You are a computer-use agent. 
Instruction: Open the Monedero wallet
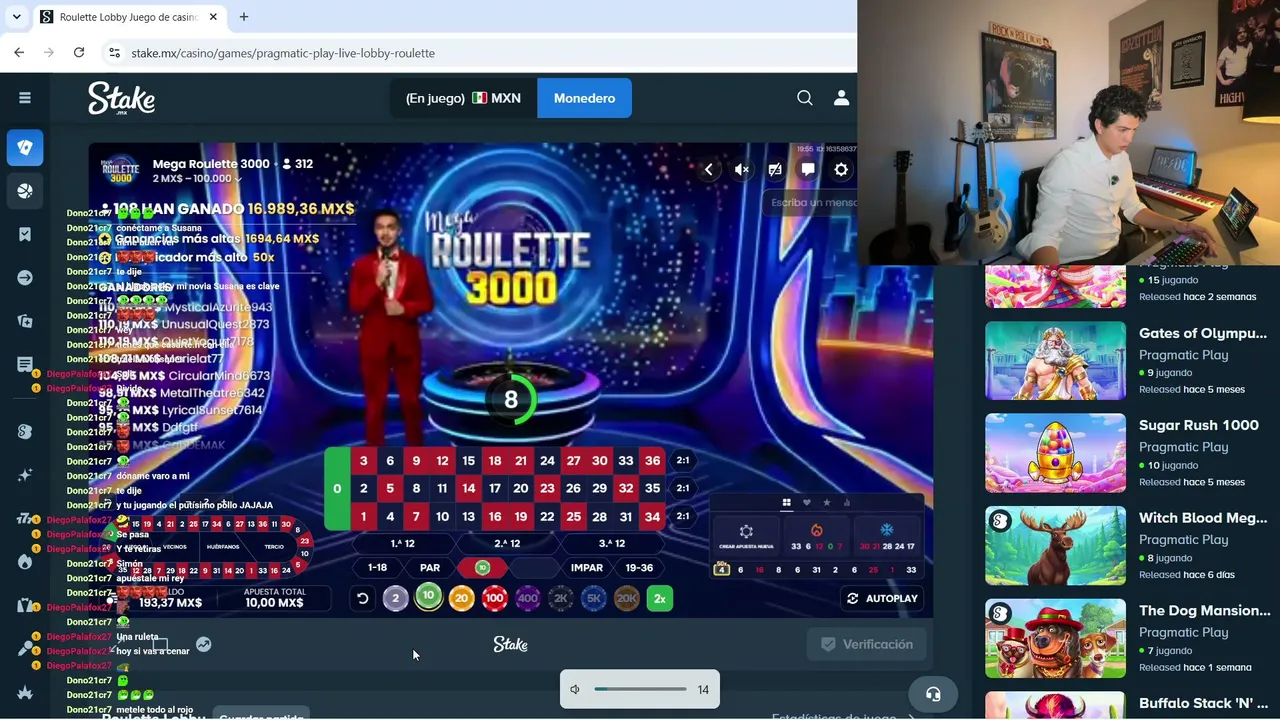[x=585, y=98]
